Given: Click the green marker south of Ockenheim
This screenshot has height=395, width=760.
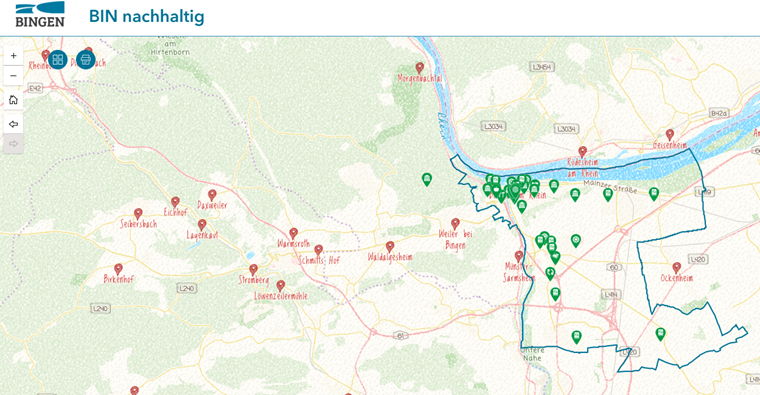Looking at the screenshot, I should click(661, 333).
